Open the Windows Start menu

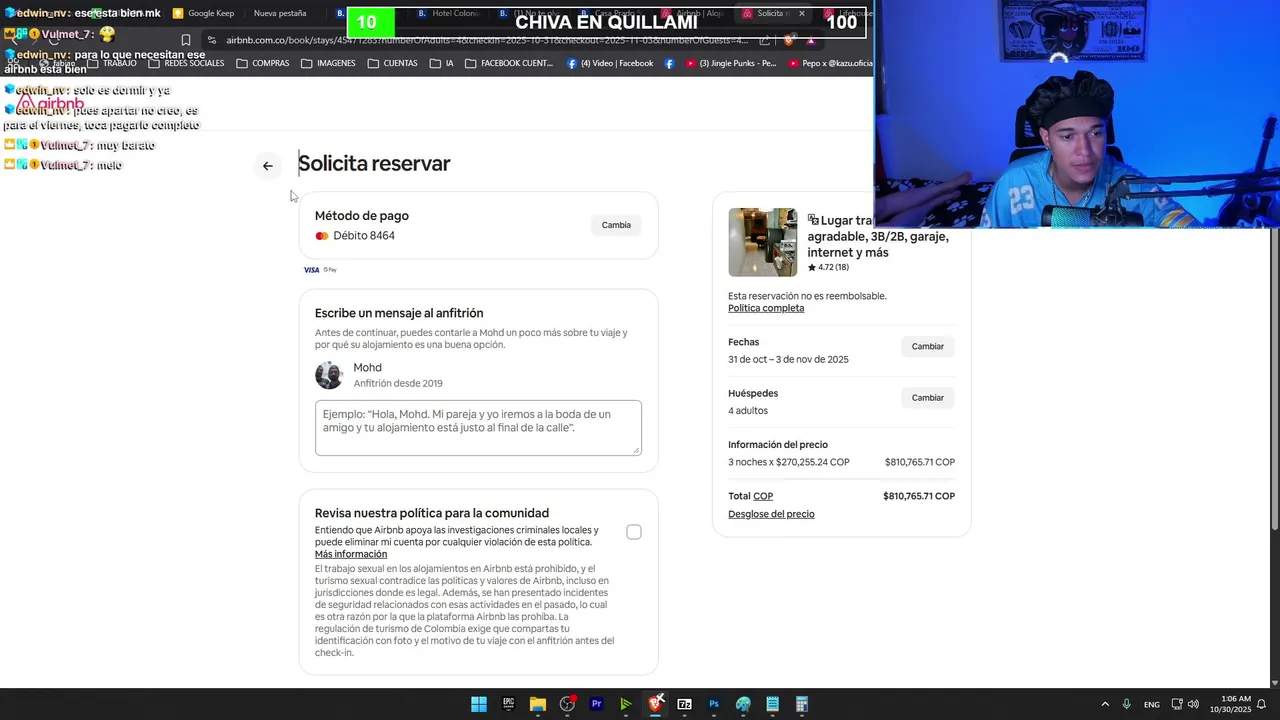pos(479,704)
